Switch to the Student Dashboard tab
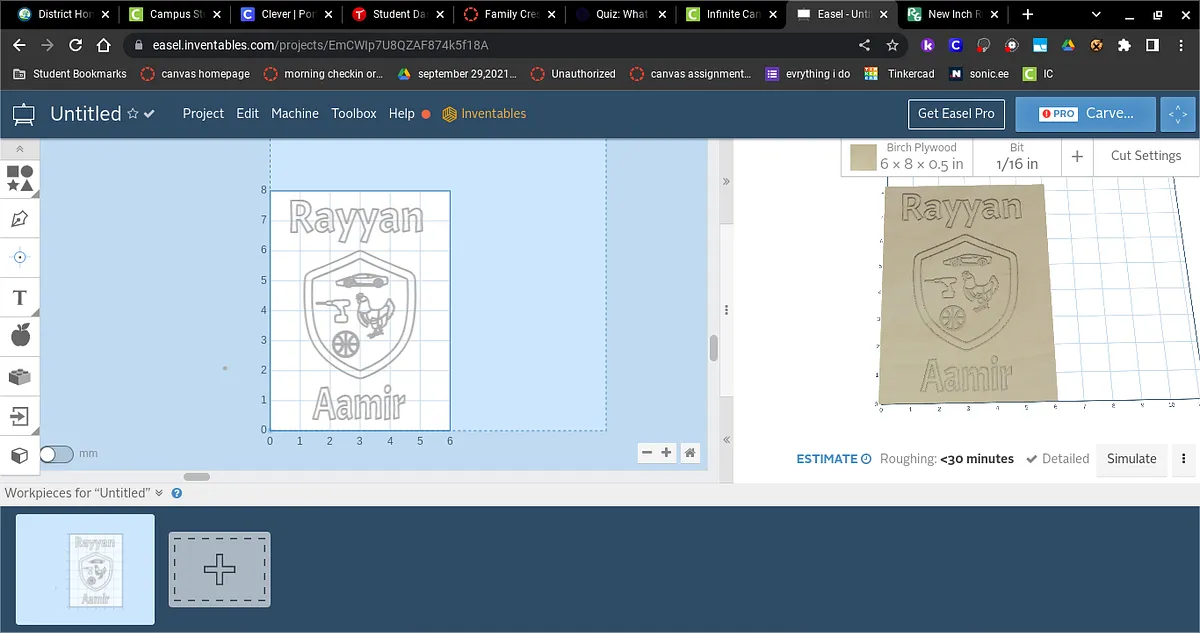 click(x=396, y=15)
